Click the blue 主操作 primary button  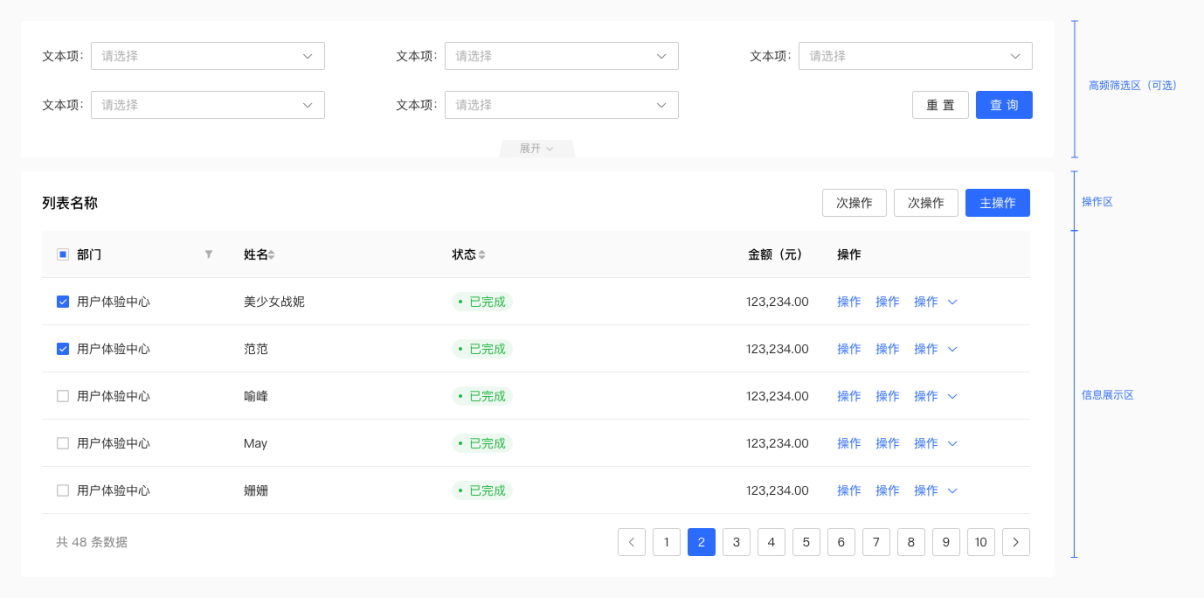pos(997,203)
